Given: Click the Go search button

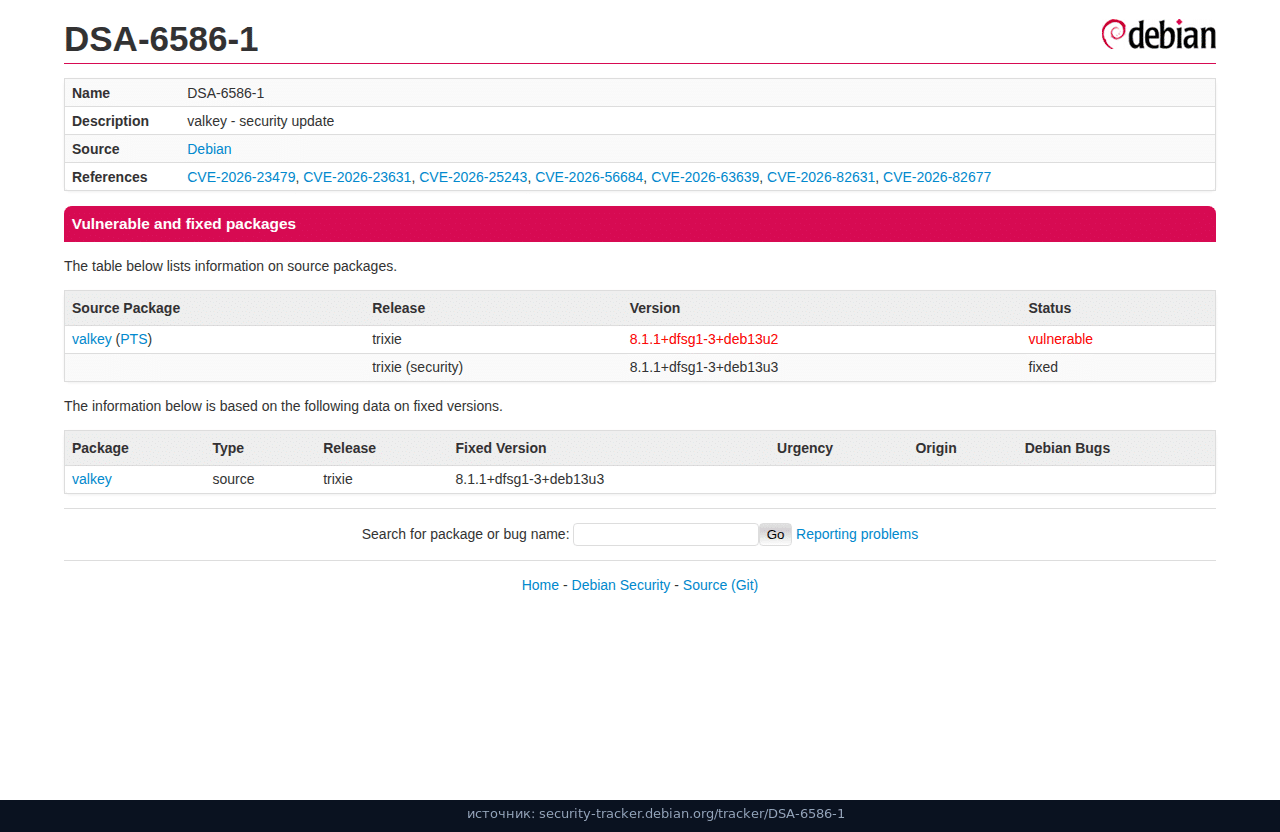Looking at the screenshot, I should tap(775, 534).
